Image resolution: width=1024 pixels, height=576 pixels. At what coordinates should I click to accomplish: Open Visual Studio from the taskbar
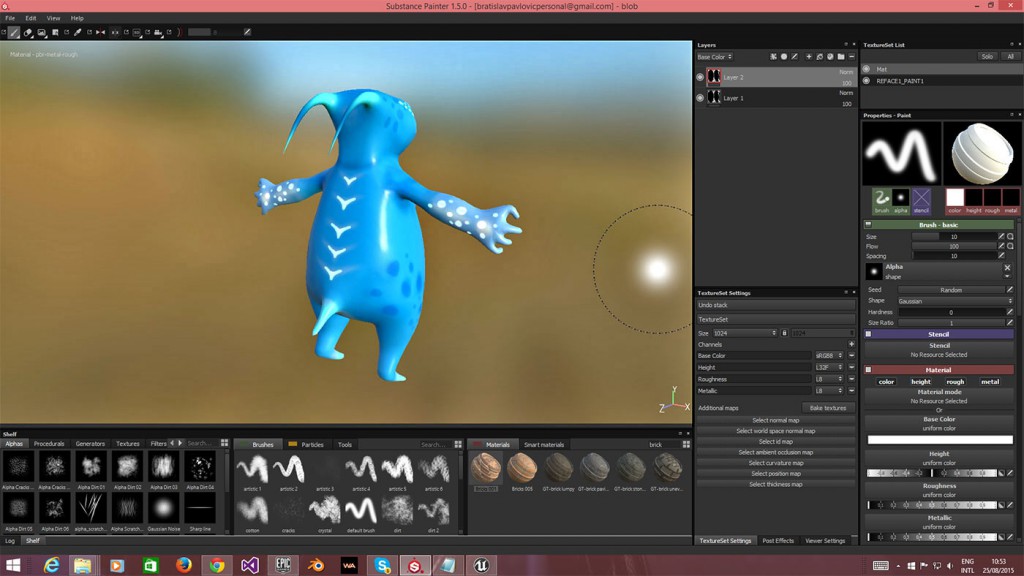(249, 565)
